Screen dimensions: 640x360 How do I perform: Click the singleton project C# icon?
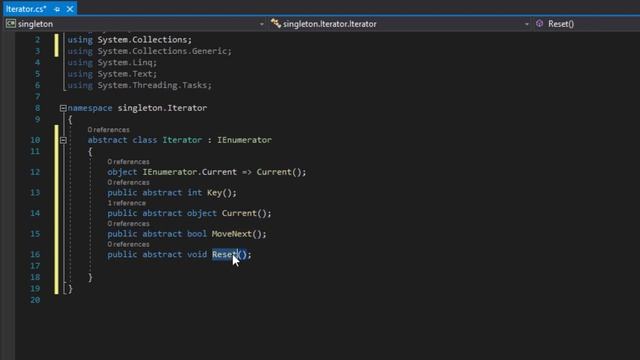point(11,24)
